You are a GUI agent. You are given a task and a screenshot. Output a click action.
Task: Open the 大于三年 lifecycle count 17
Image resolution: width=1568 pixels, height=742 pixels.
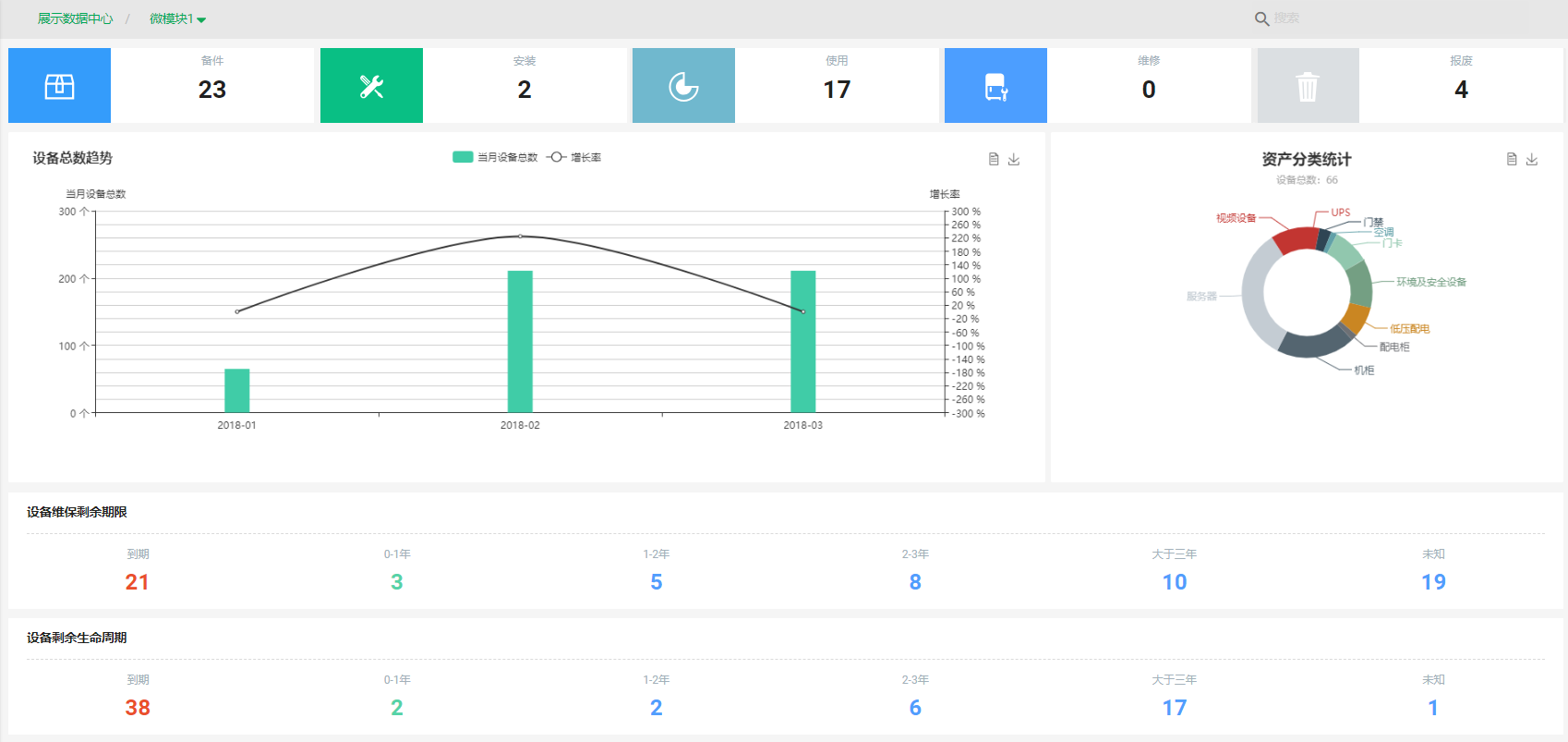pos(1174,708)
